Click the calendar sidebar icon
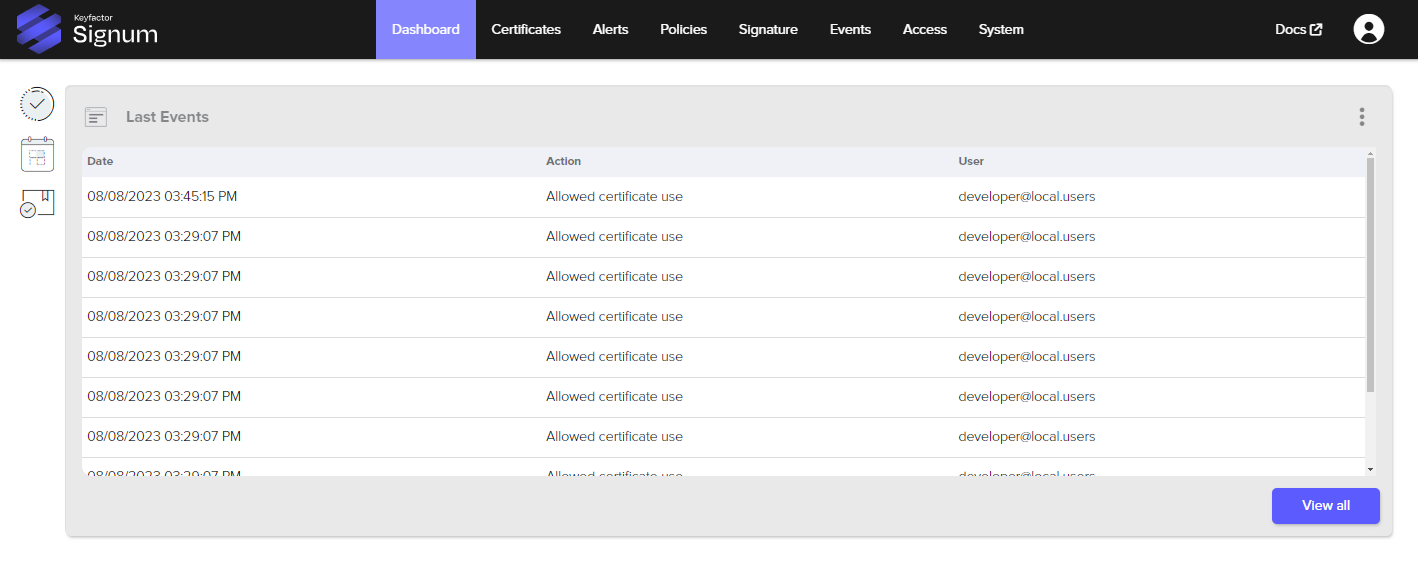The image size is (1418, 564). [x=37, y=155]
